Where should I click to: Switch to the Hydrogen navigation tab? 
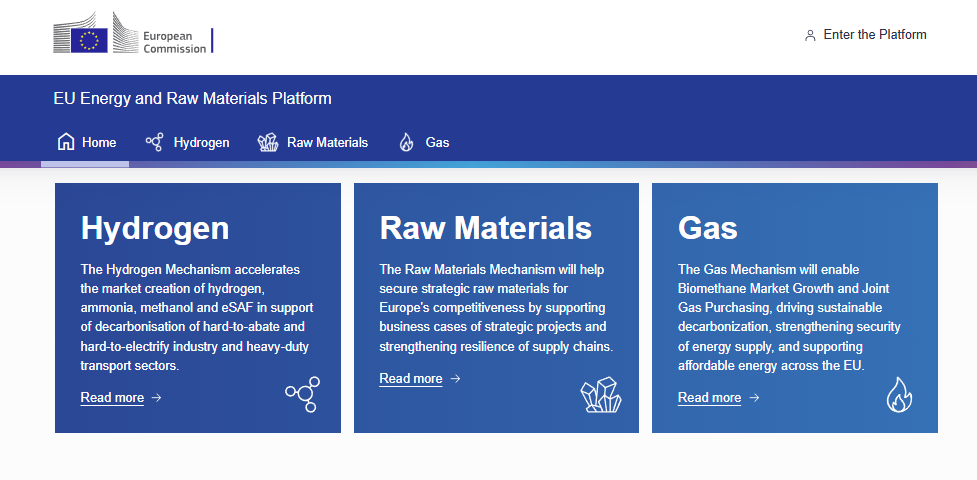pyautogui.click(x=201, y=142)
